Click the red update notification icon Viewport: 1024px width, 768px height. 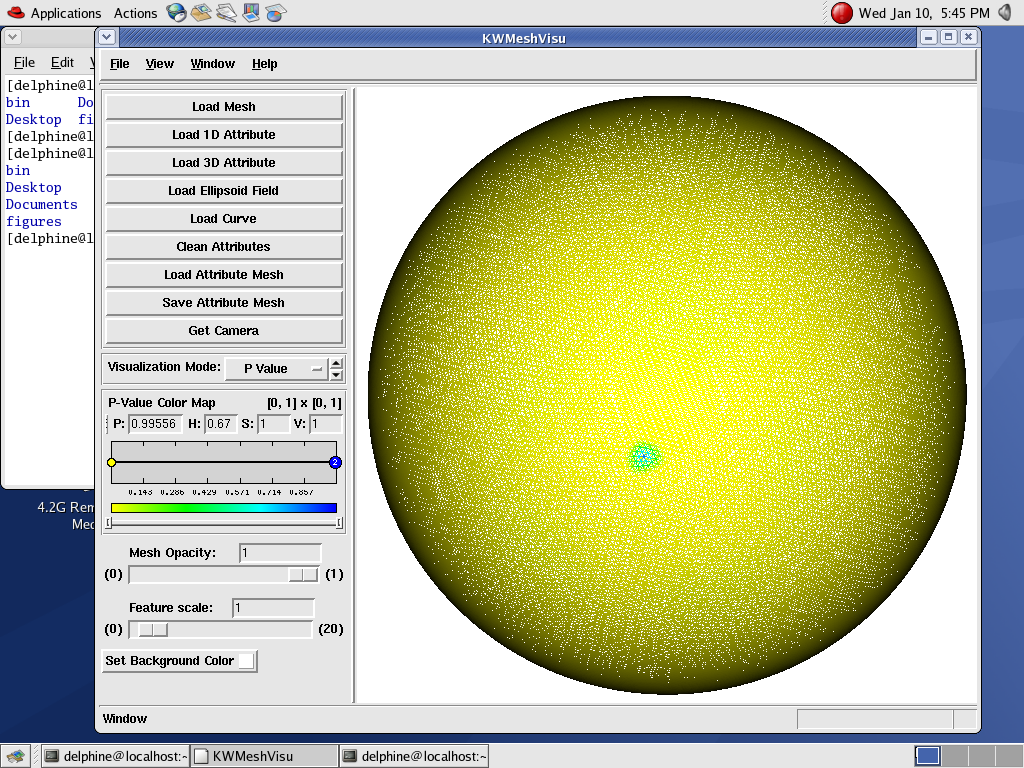coord(842,13)
